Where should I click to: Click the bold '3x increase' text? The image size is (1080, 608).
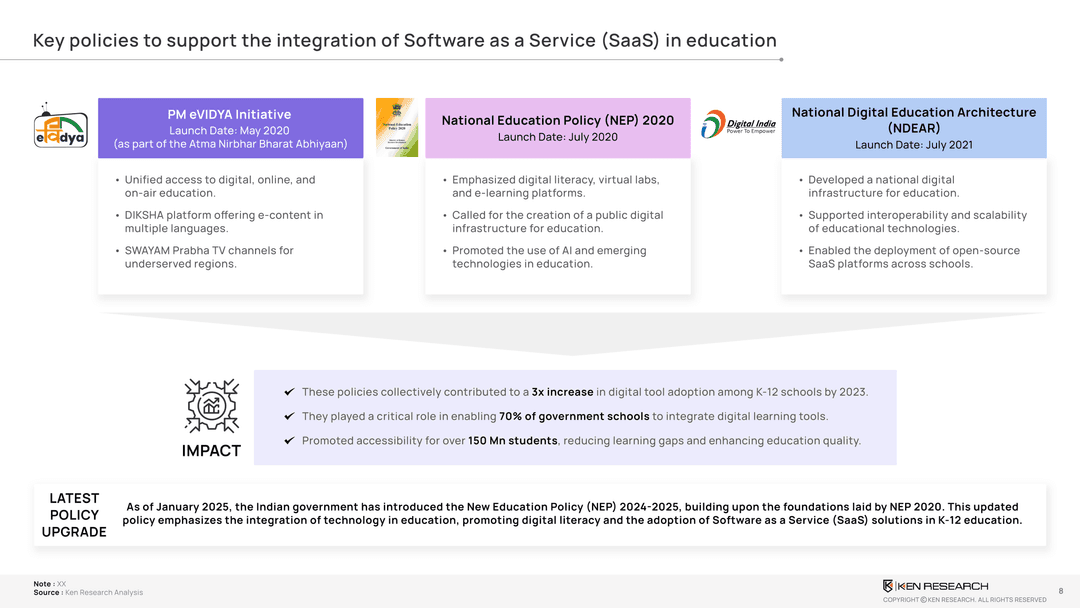point(562,392)
